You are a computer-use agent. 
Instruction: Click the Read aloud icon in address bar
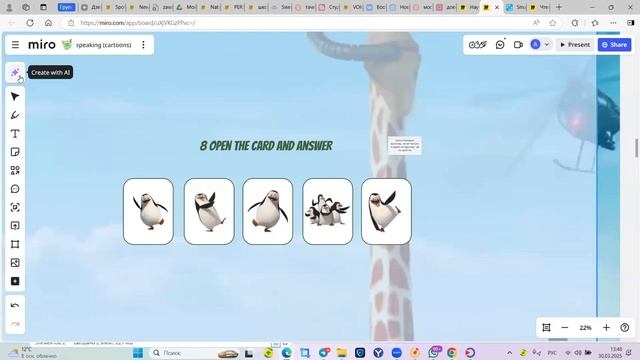point(536,23)
